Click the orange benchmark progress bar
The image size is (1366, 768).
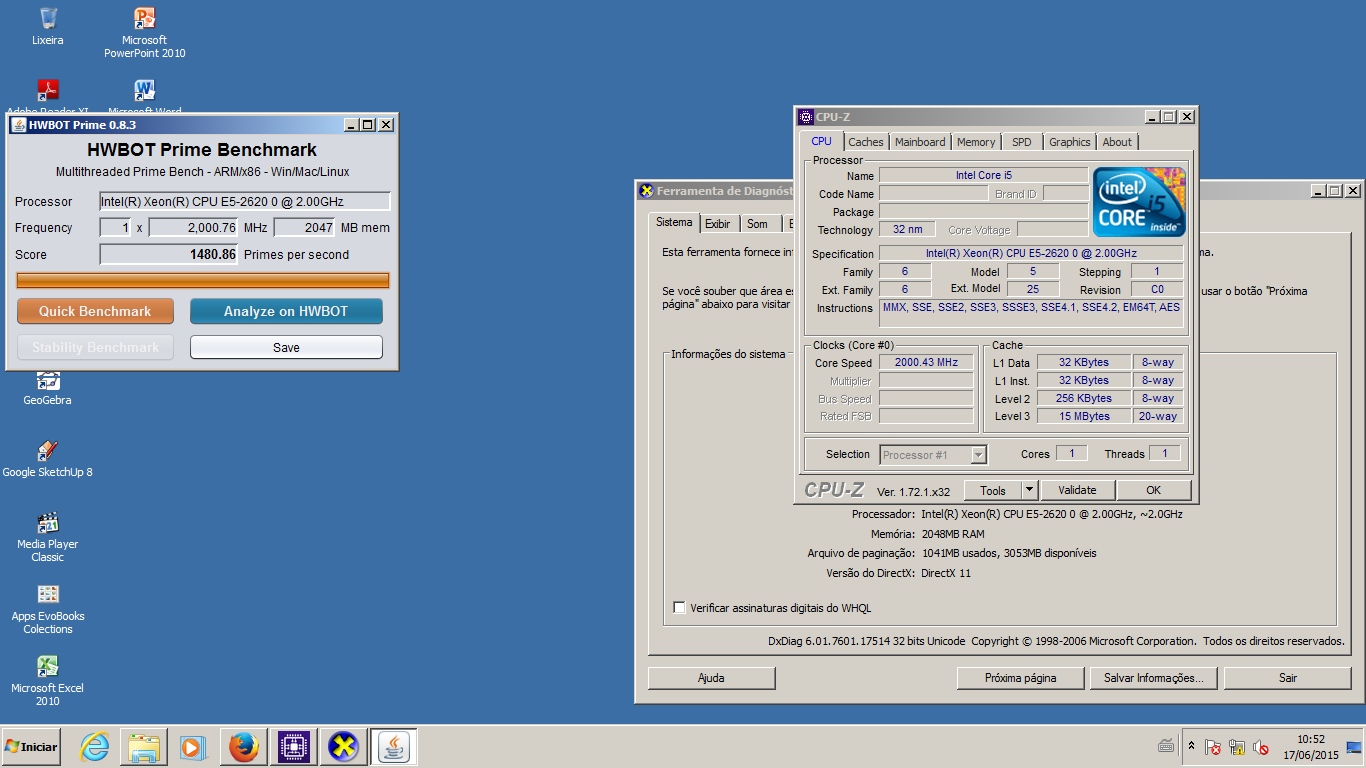click(203, 281)
